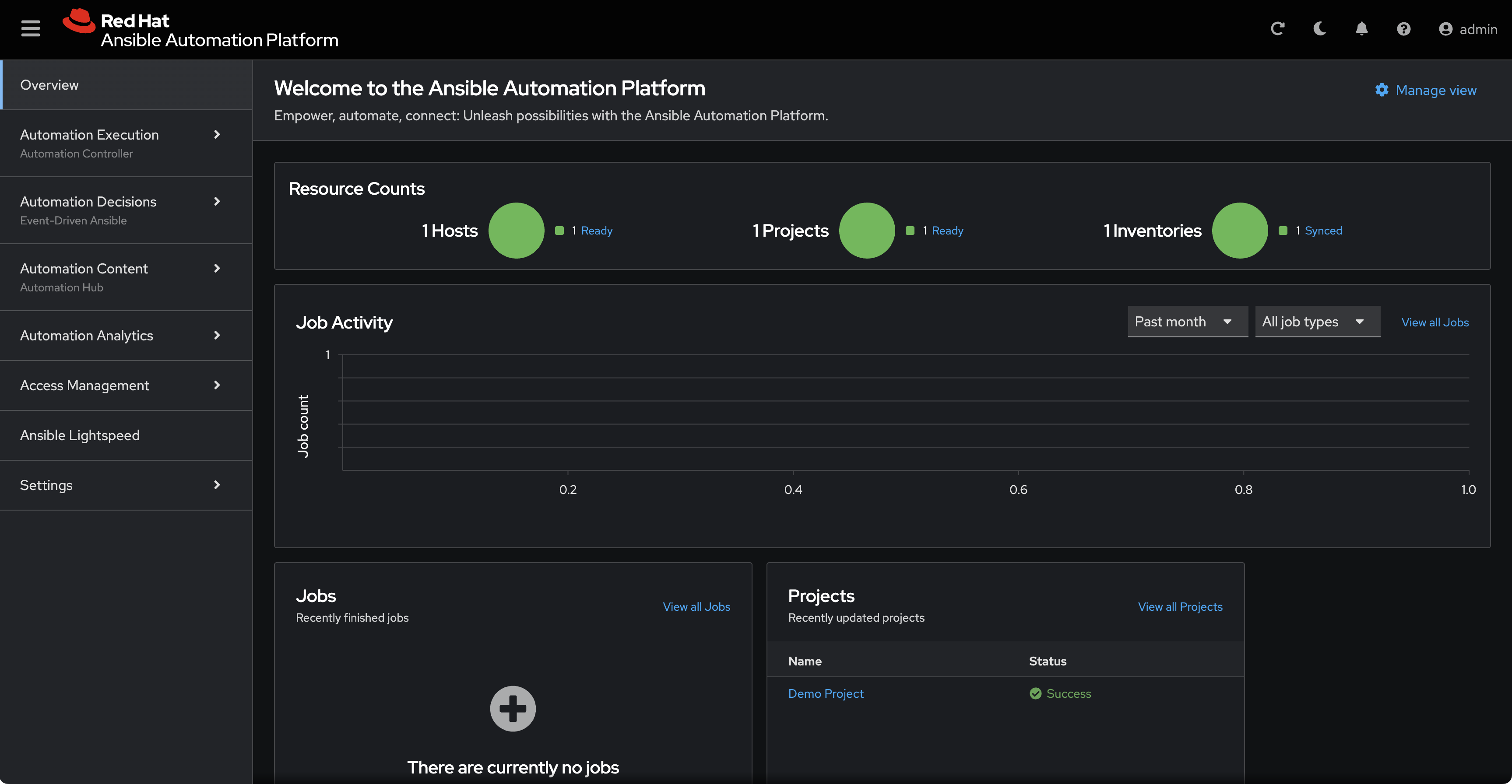1512x784 pixels.
Task: Click the Red Hat logo
Action: (x=79, y=21)
